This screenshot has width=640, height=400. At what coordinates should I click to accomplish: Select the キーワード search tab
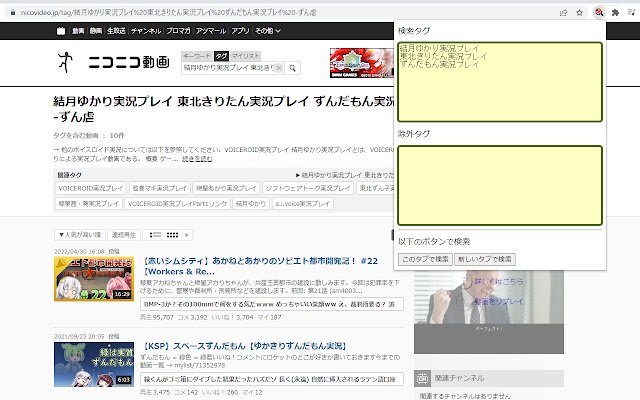pos(197,56)
